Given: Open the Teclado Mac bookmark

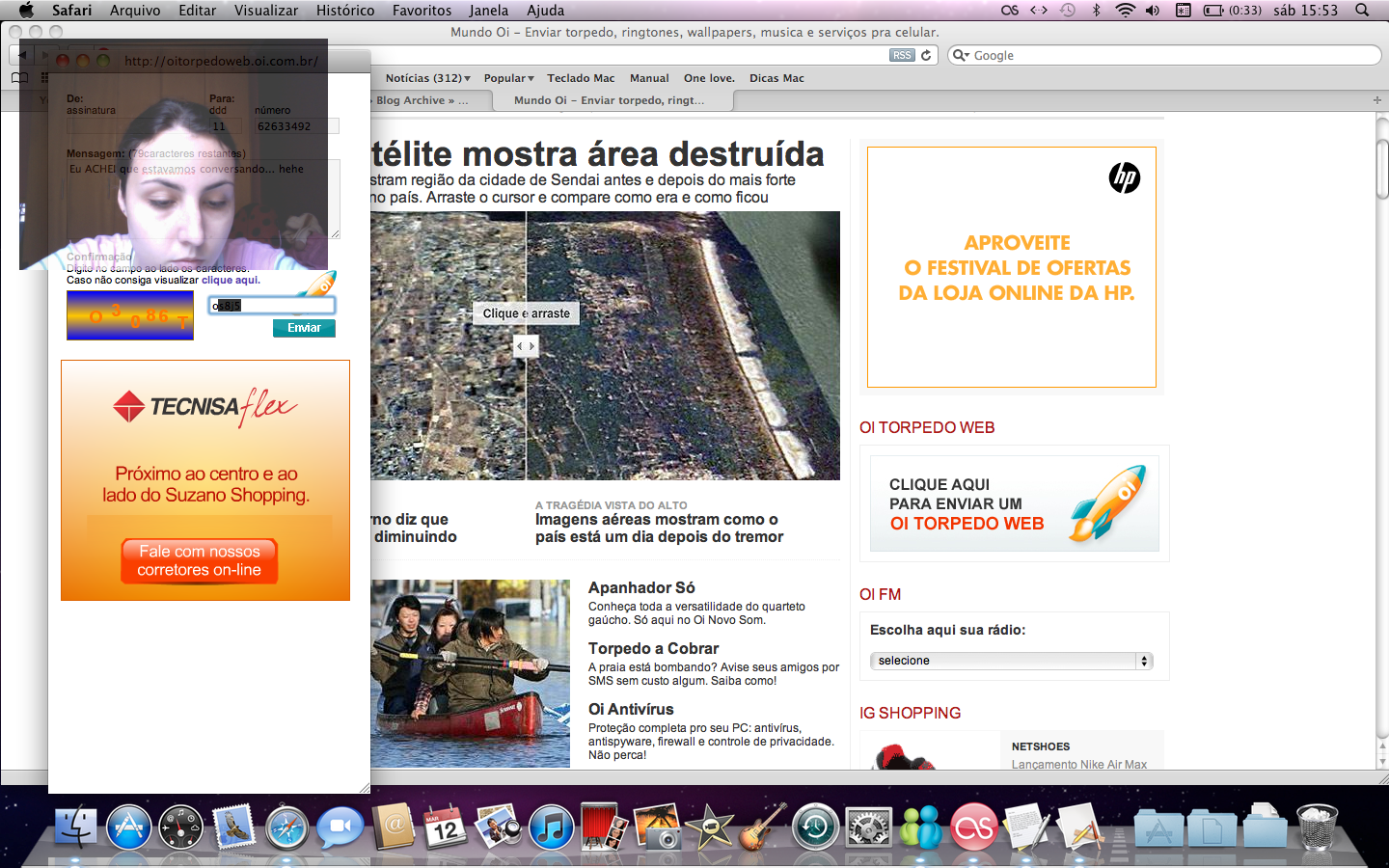Looking at the screenshot, I should [x=581, y=78].
